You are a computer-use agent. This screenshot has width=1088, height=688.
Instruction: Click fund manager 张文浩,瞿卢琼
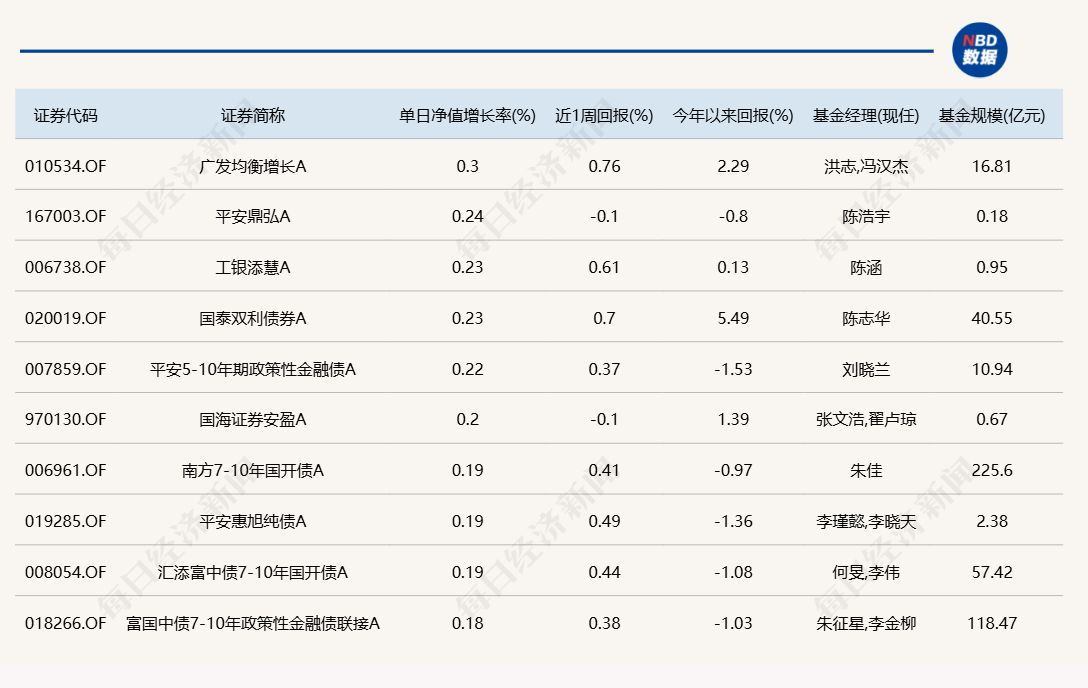pyautogui.click(x=866, y=420)
